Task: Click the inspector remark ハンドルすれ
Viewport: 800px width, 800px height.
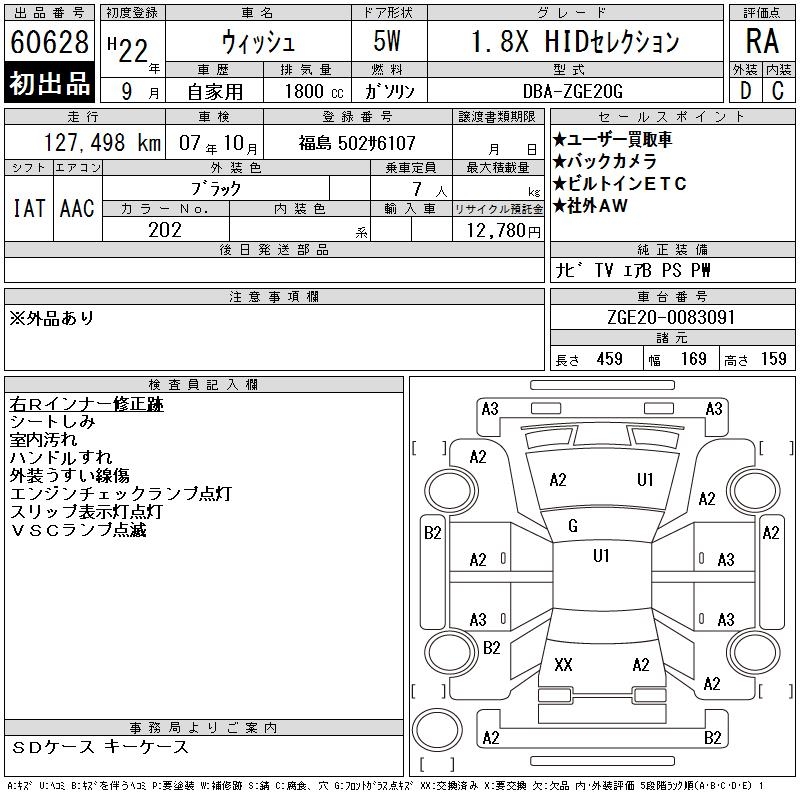Action: pyautogui.click(x=61, y=458)
